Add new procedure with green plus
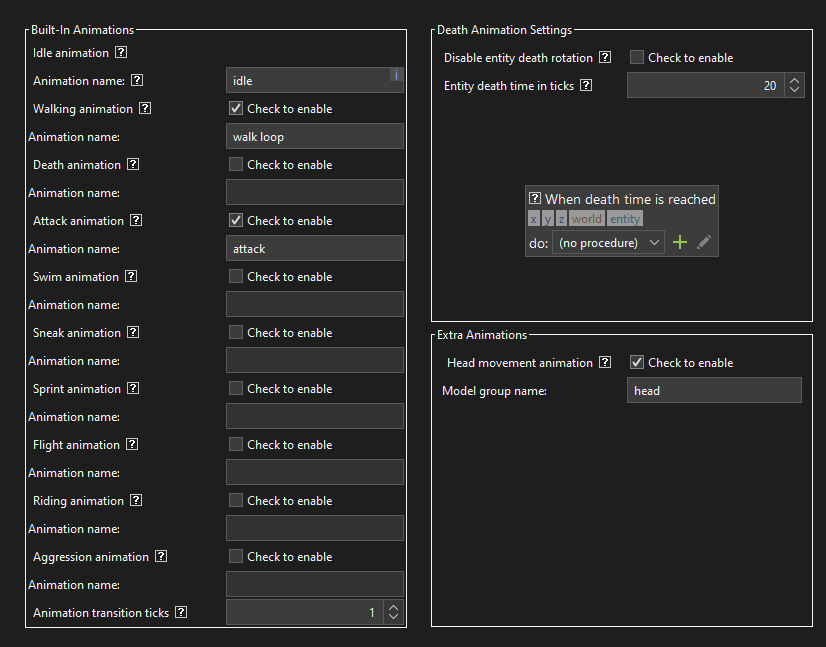826x647 pixels. [680, 242]
